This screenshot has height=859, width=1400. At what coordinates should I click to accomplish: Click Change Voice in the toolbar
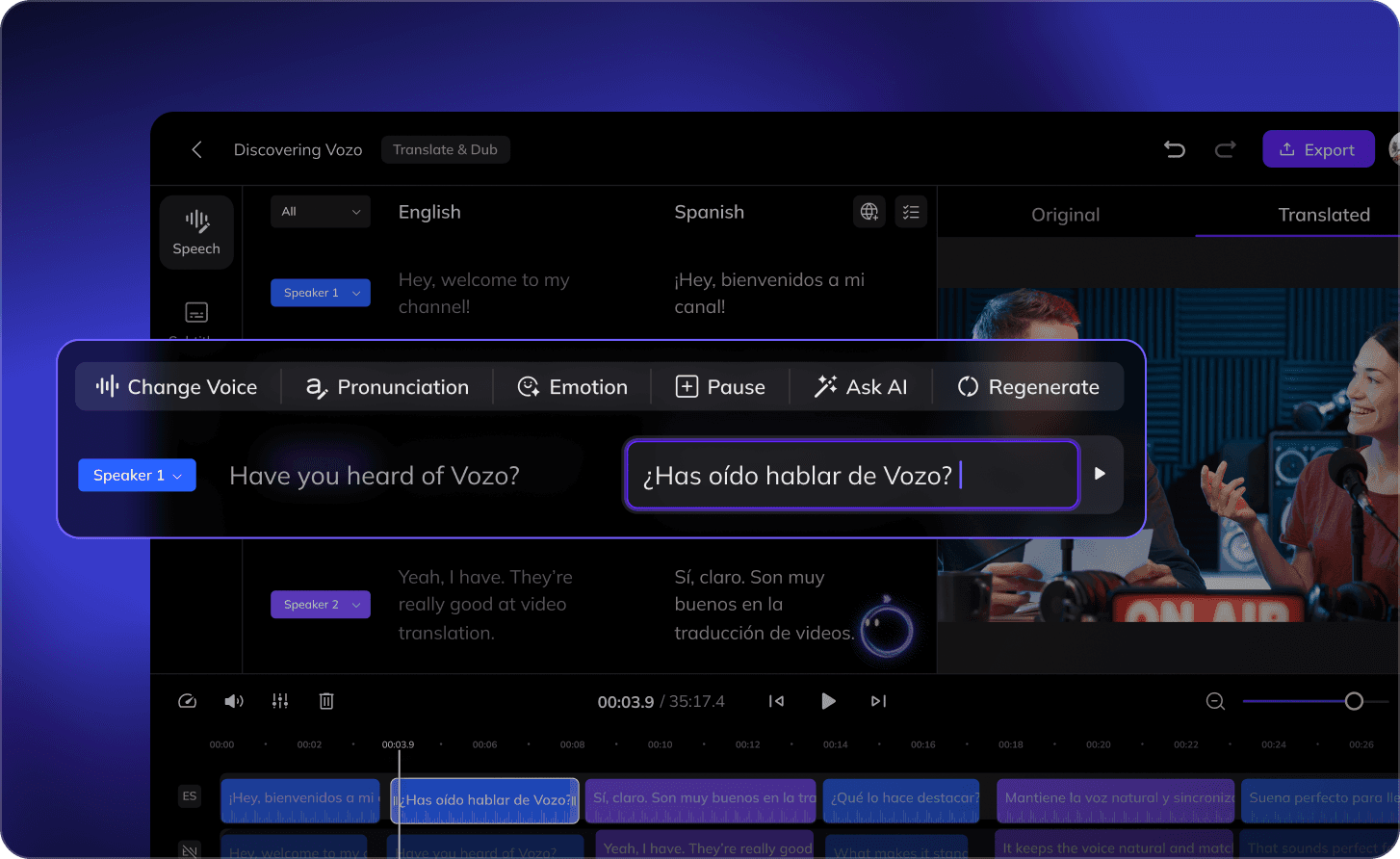pyautogui.click(x=176, y=387)
